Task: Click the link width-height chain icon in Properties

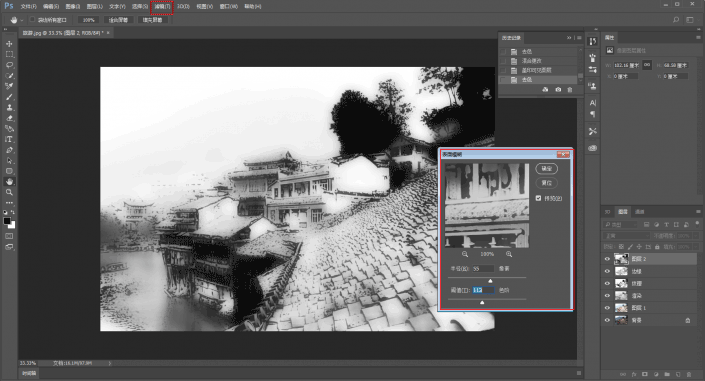Action: pos(647,65)
